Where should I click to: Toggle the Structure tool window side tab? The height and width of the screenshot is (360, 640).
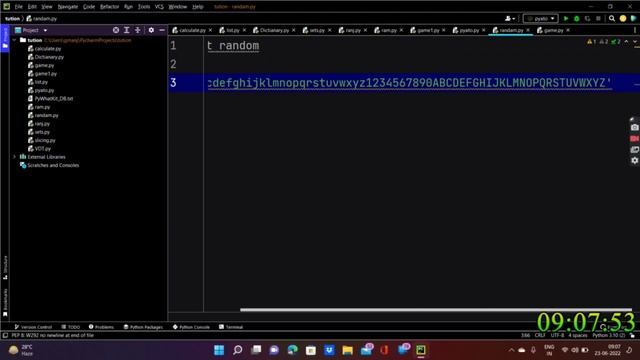click(x=5, y=268)
